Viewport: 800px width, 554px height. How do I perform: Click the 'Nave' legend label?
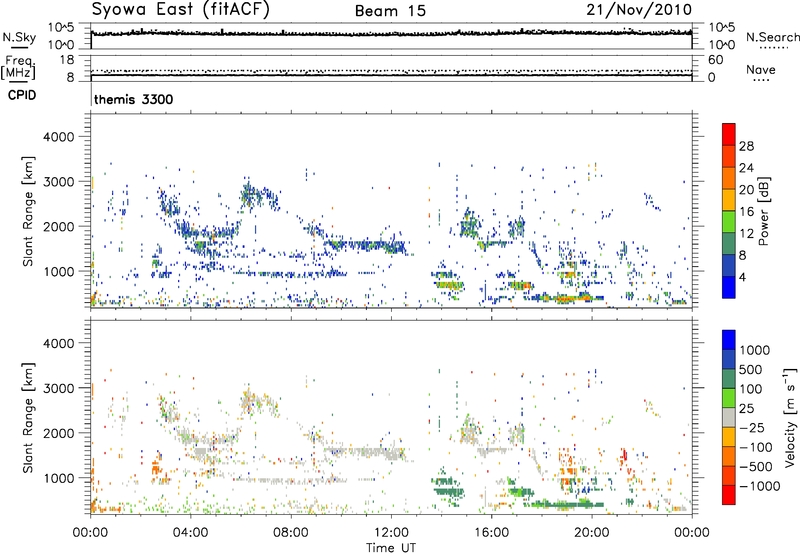coord(760,69)
